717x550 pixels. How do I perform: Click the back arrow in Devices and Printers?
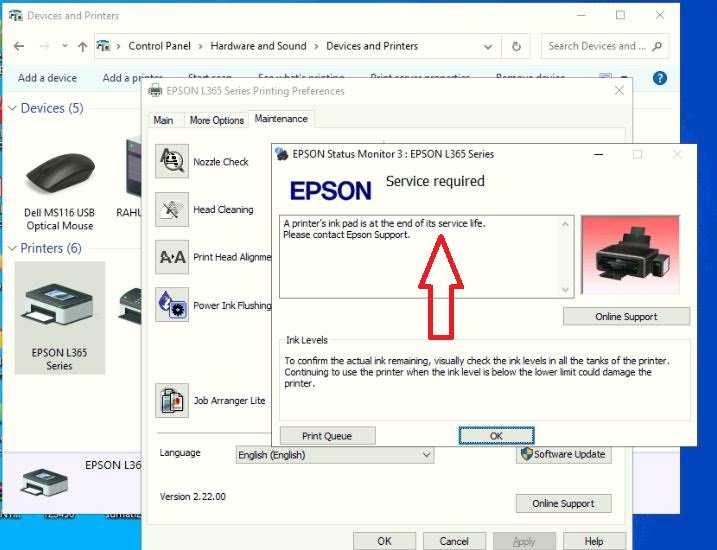click(x=19, y=46)
